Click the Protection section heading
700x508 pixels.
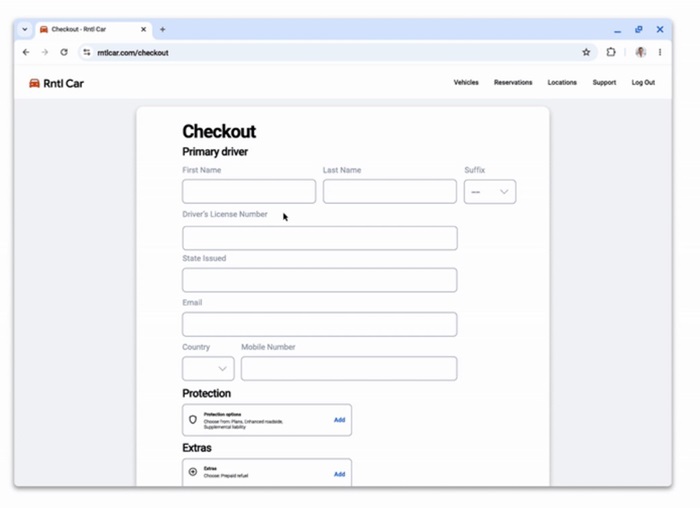[x=206, y=393]
